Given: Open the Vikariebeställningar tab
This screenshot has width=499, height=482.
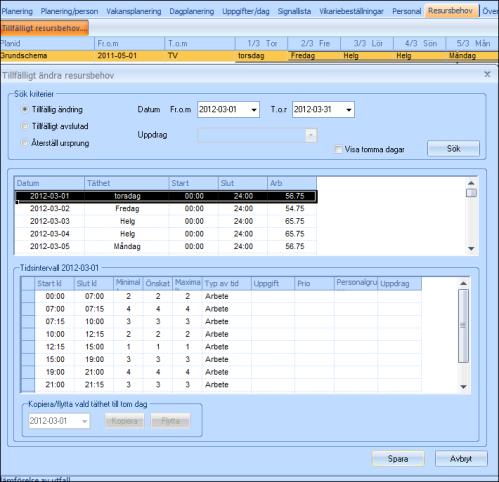Looking at the screenshot, I should 351,11.
